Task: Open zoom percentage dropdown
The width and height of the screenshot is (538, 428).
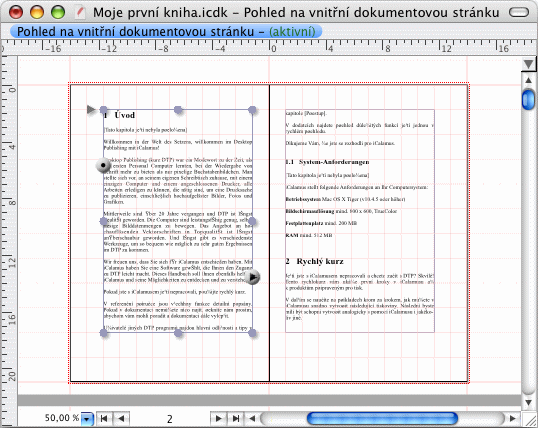Action: pos(87,419)
